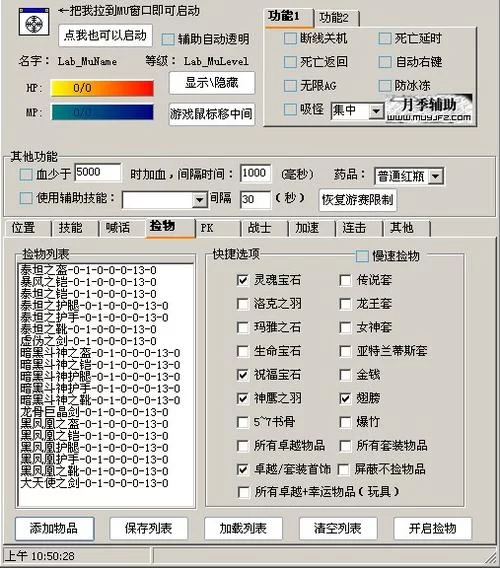This screenshot has width=500, height=568.
Task: Uncheck 灵魂宝石 pickup option
Action: point(242,280)
